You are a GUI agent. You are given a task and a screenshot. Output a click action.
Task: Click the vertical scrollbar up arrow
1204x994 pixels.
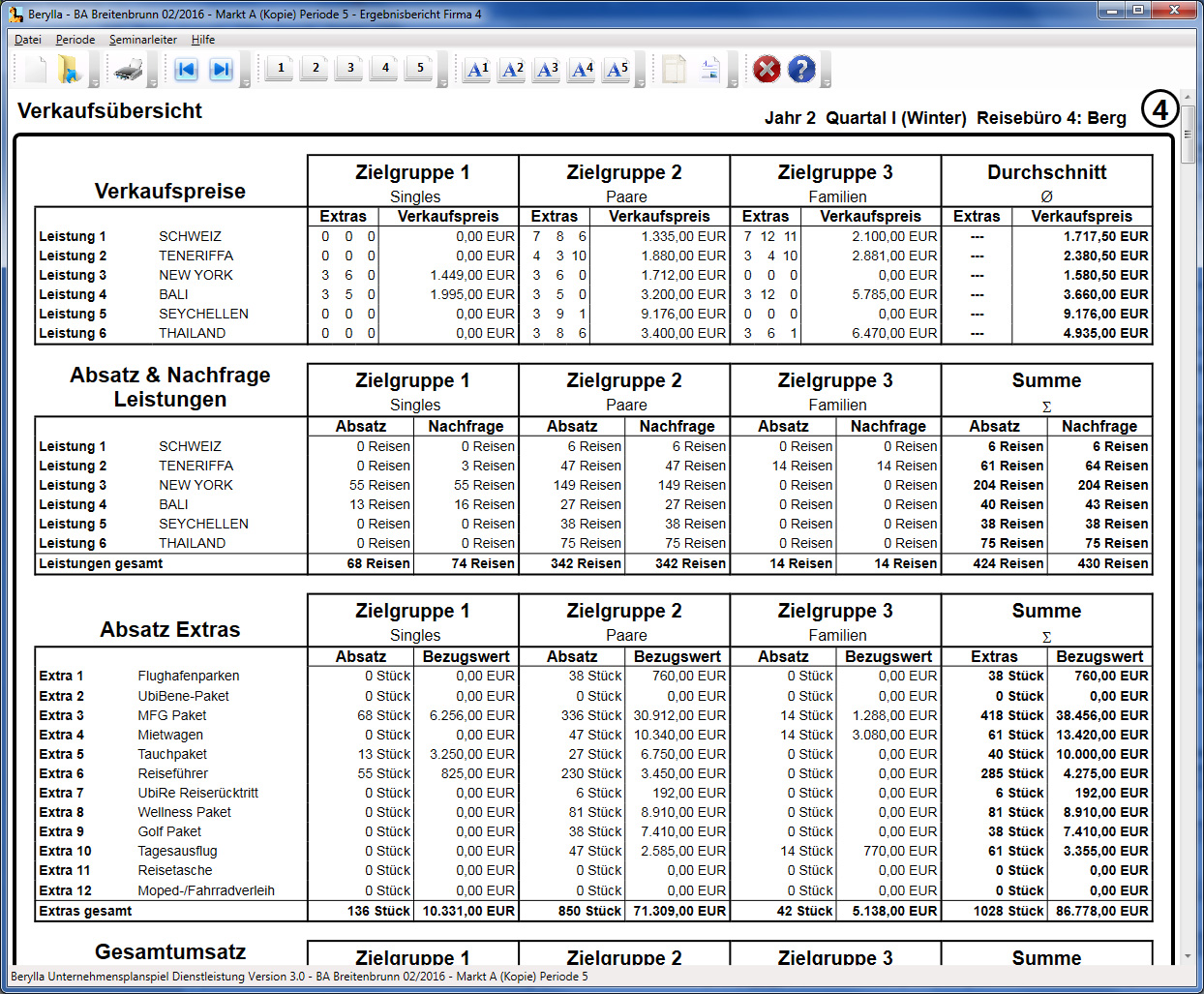[1188, 98]
